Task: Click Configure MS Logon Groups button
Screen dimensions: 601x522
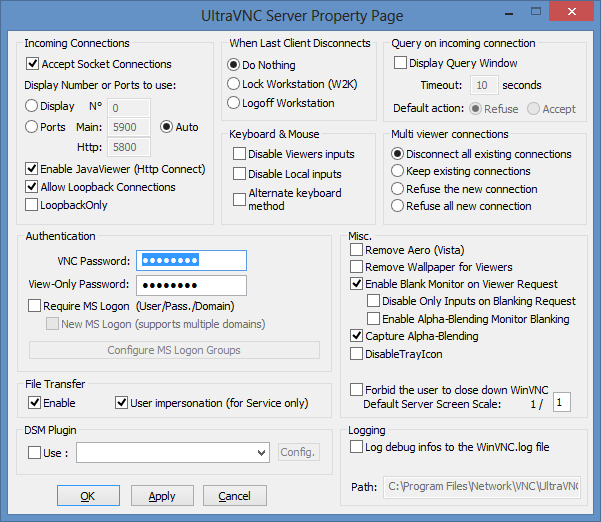Action: (x=174, y=350)
